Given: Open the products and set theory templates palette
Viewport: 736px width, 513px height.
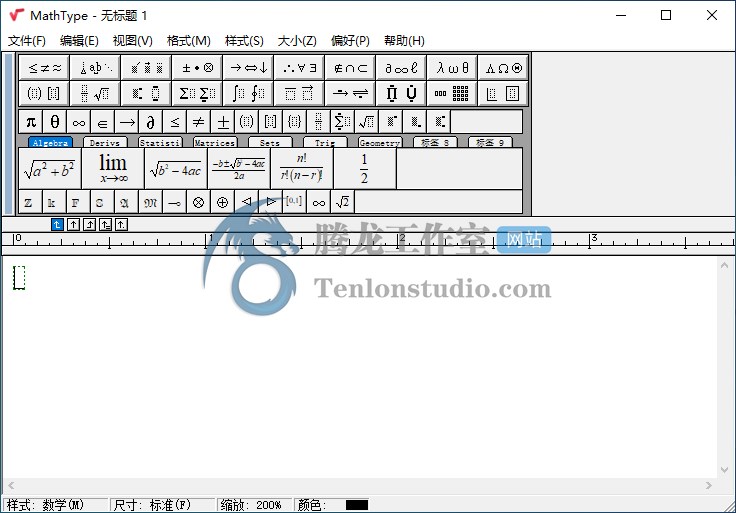Looking at the screenshot, I should pos(401,93).
